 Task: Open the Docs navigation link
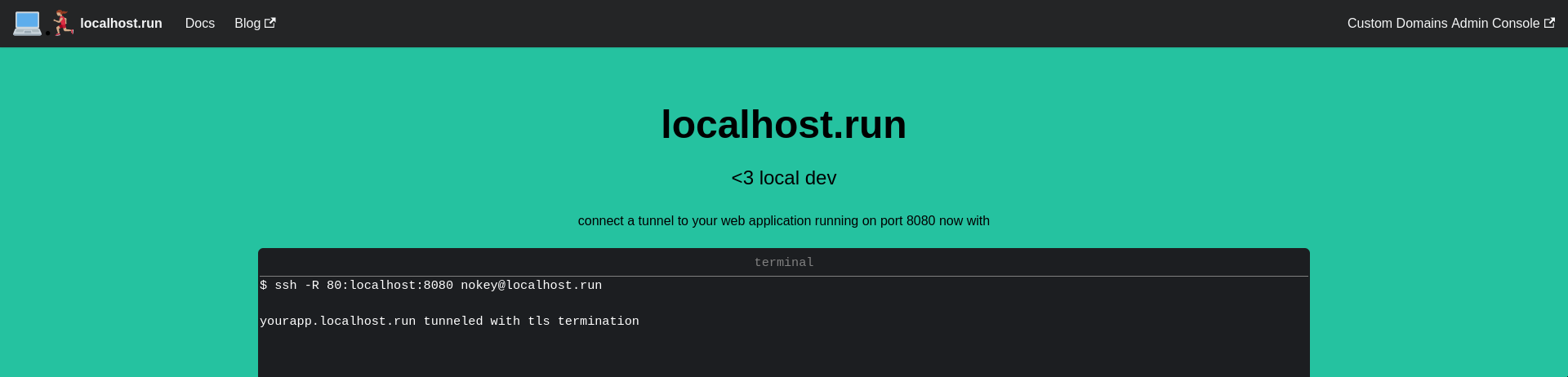pyautogui.click(x=200, y=24)
